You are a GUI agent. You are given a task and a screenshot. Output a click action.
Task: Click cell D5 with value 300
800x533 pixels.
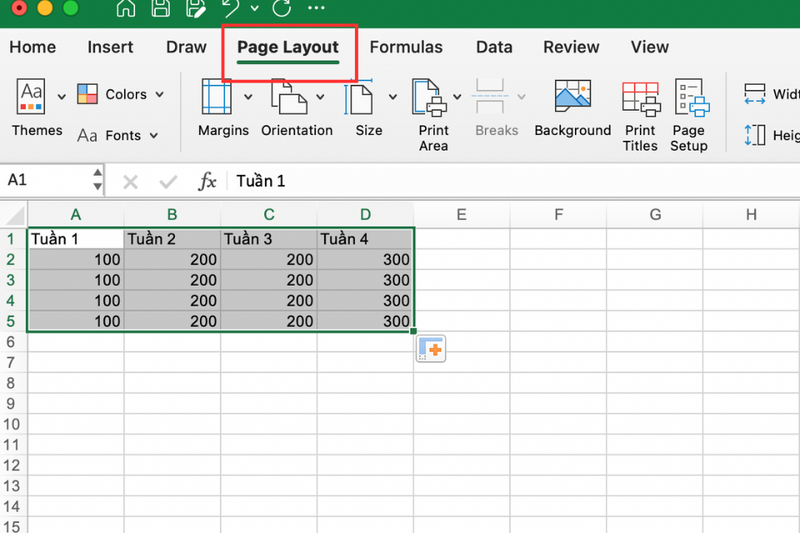coord(365,321)
